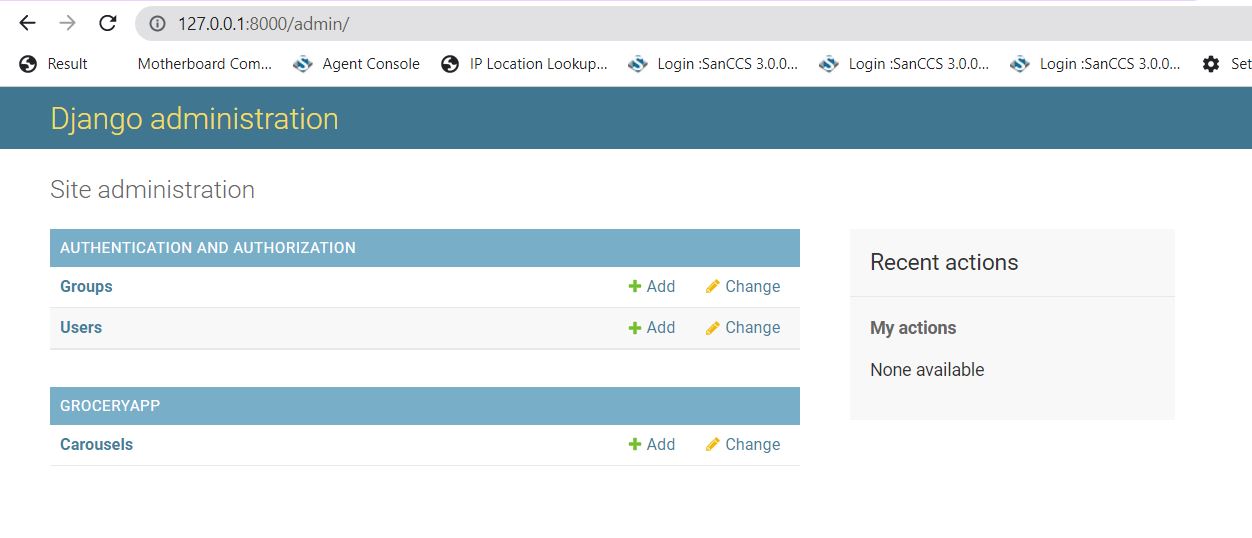
Task: Click the browser back arrow
Action: (27, 23)
